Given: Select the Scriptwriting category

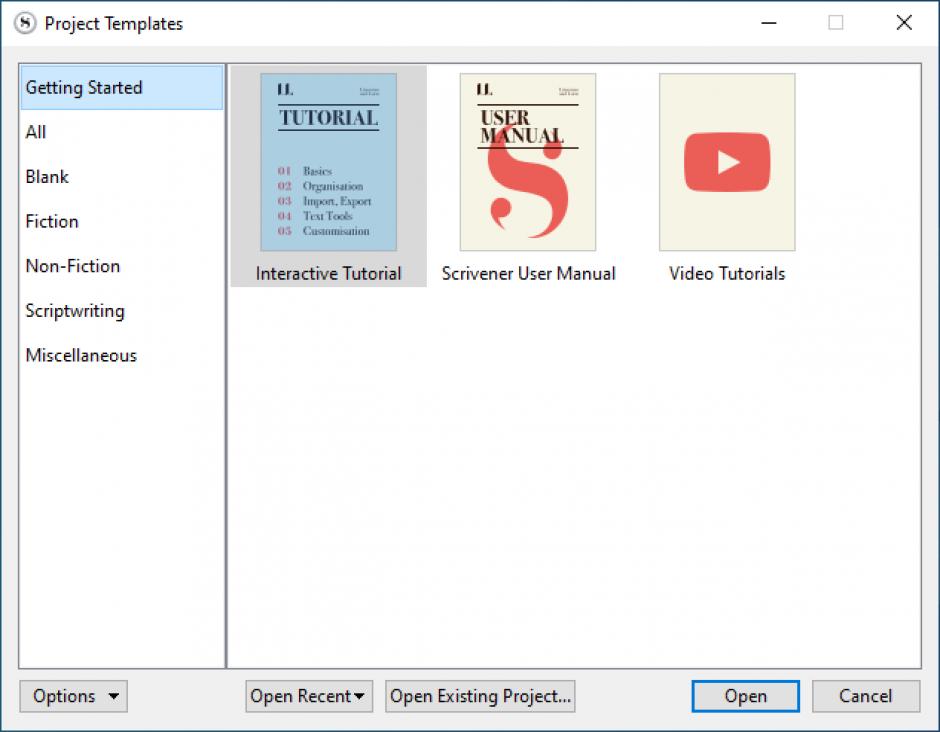Looking at the screenshot, I should click(75, 311).
